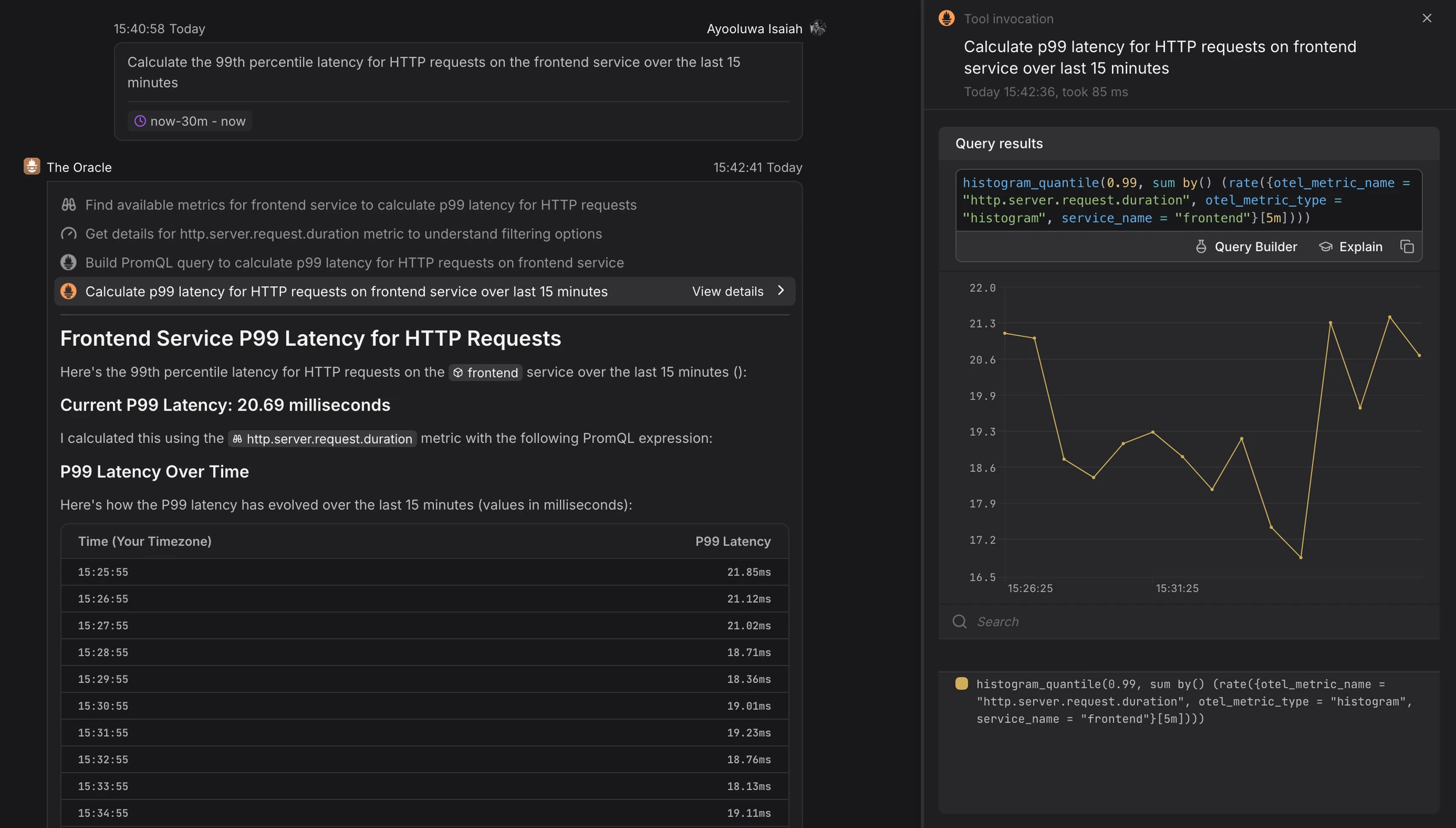
Task: Click the Search field under the chart
Action: [x=1188, y=621]
